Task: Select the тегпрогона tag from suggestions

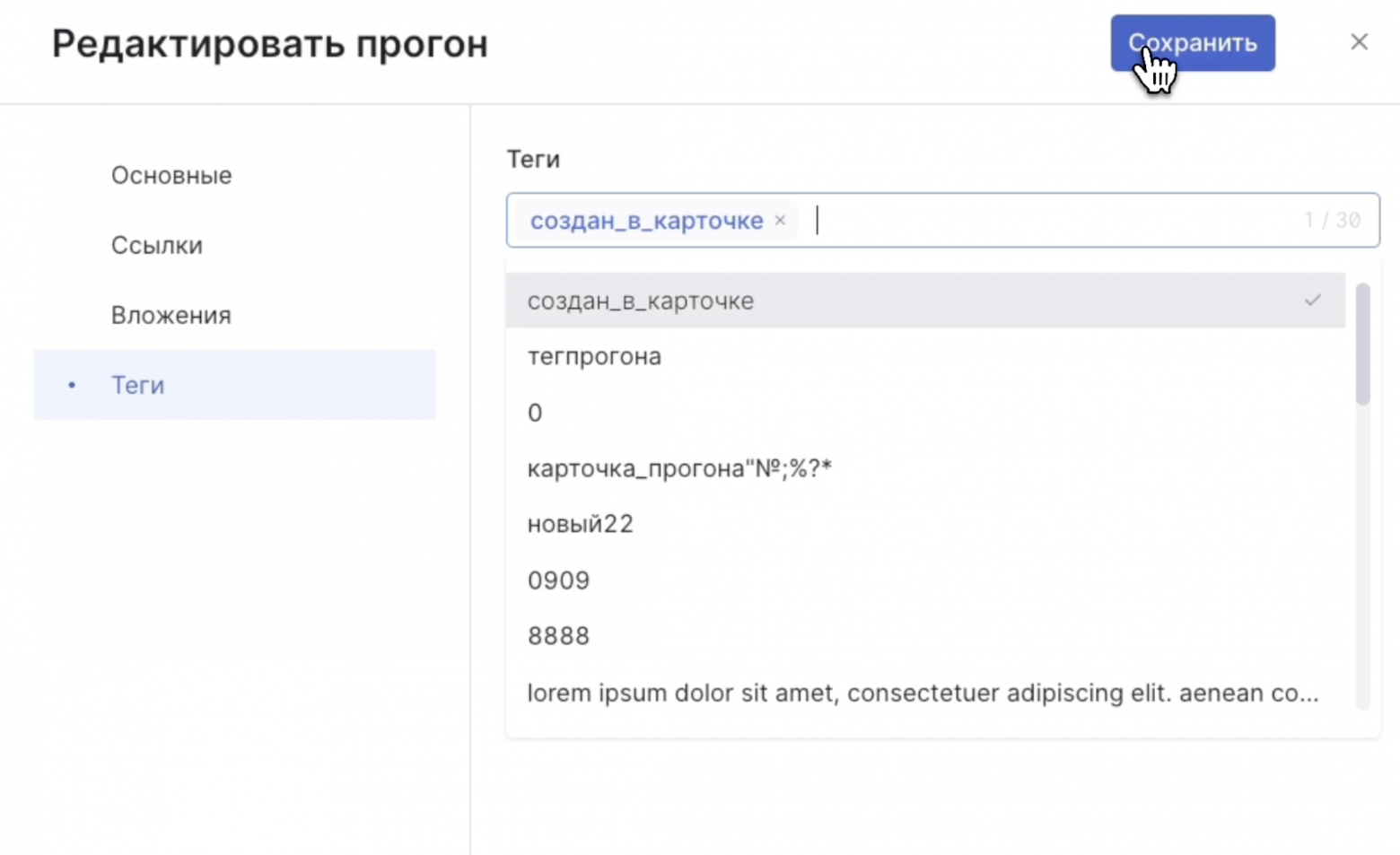Action: [x=594, y=356]
